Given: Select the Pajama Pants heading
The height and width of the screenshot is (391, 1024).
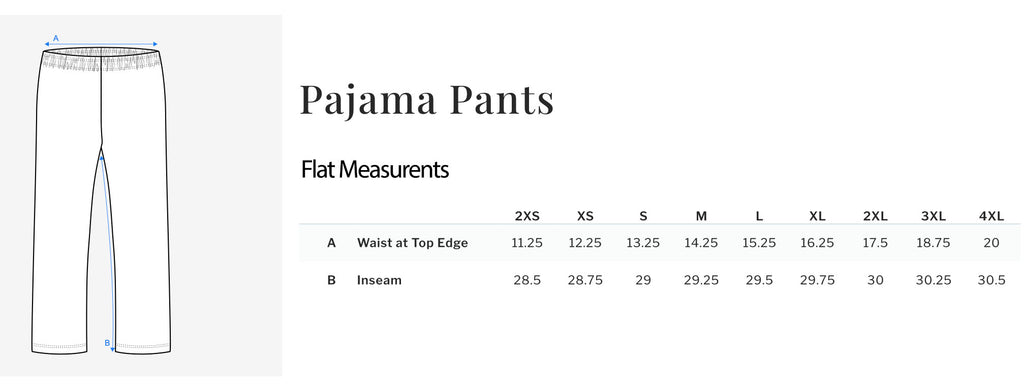Looking at the screenshot, I should [427, 100].
